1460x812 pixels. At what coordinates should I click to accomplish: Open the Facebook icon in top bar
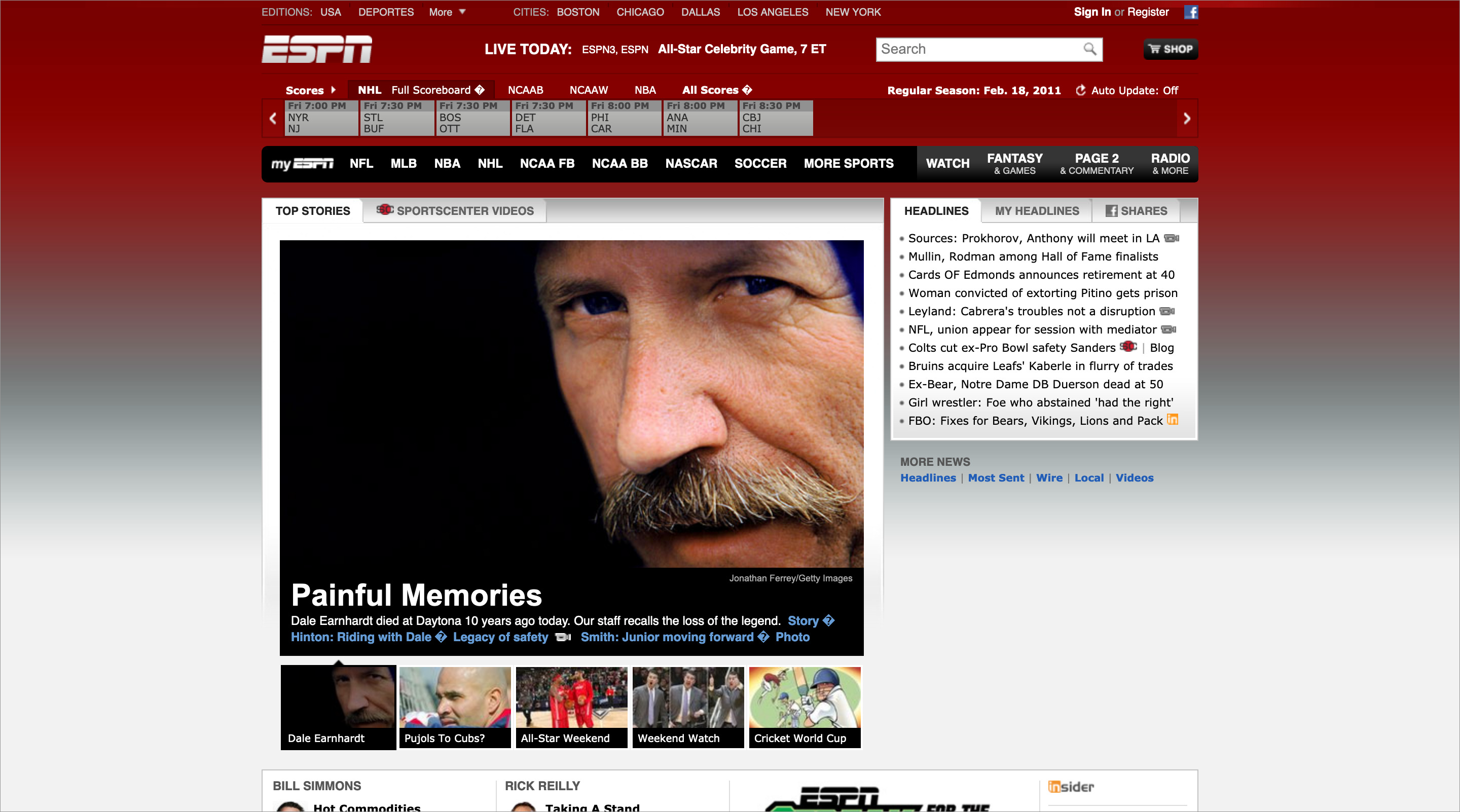[x=1191, y=12]
